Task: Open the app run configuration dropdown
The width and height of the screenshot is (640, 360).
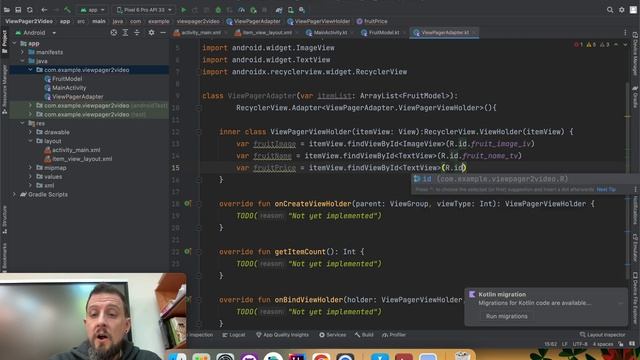Action: 93,10
